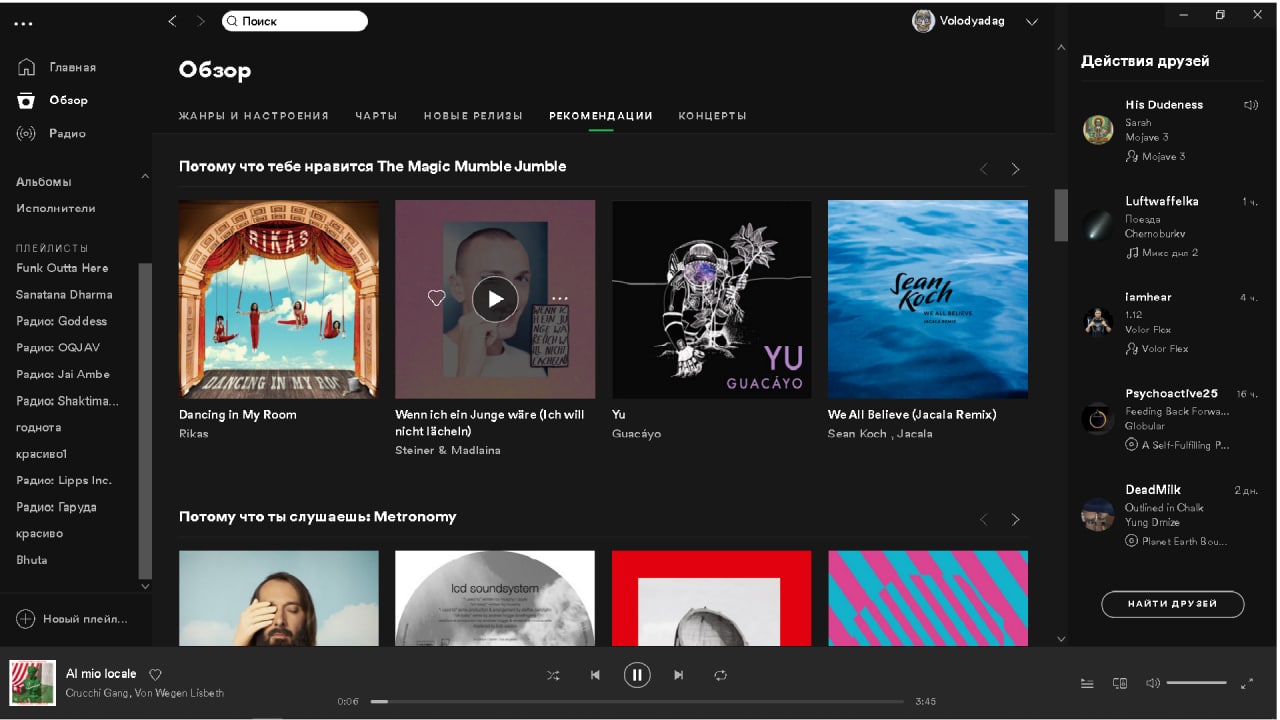Image resolution: width=1280 pixels, height=720 pixels.
Task: Open the three-dots app menu
Action: coord(24,24)
